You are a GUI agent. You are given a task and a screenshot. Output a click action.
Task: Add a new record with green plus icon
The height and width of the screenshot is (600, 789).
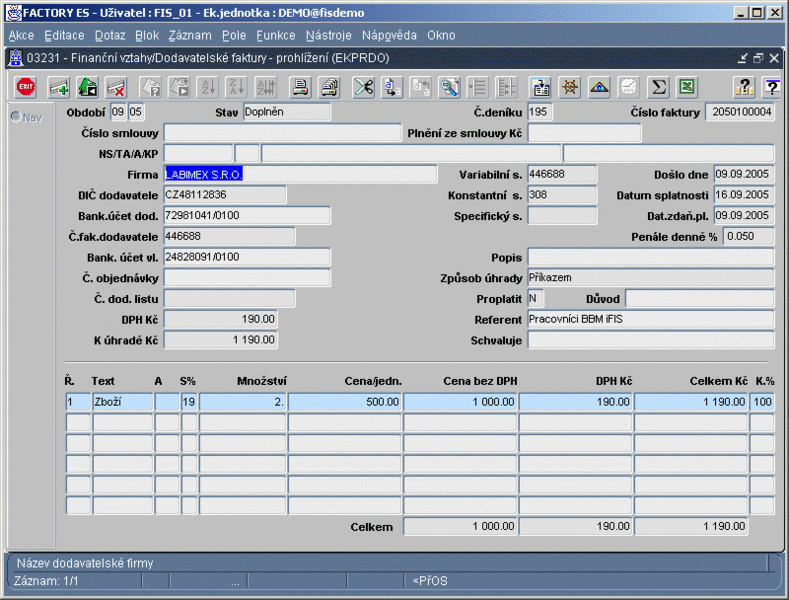(59, 87)
